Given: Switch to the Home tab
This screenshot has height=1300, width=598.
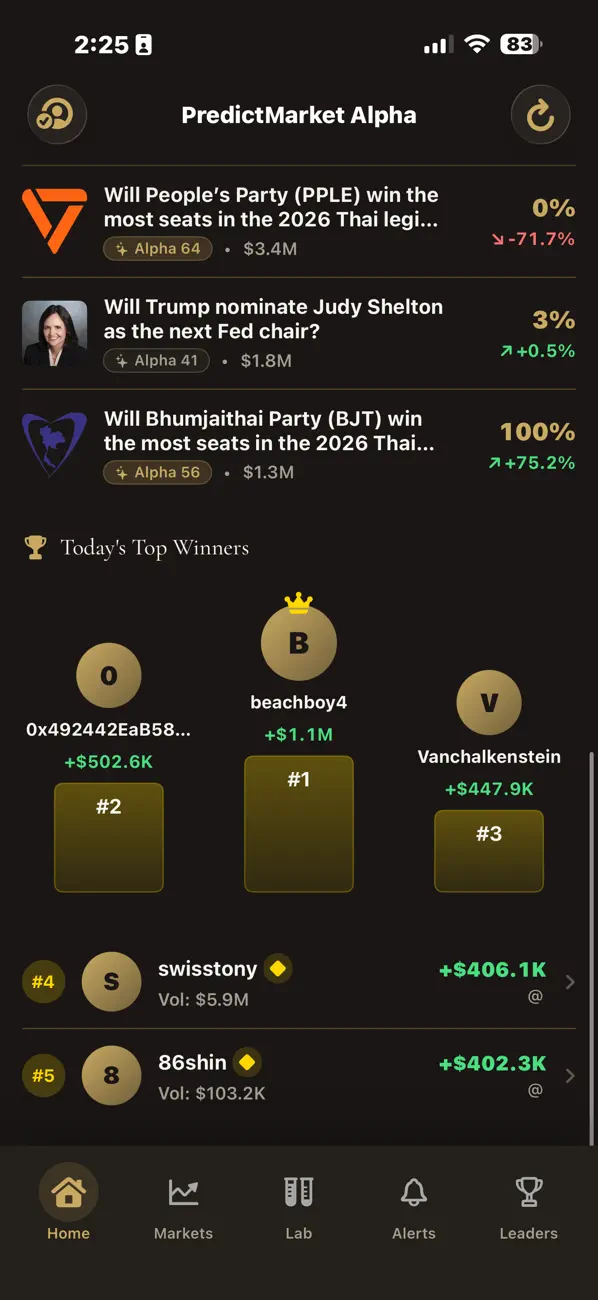Looking at the screenshot, I should [68, 1190].
